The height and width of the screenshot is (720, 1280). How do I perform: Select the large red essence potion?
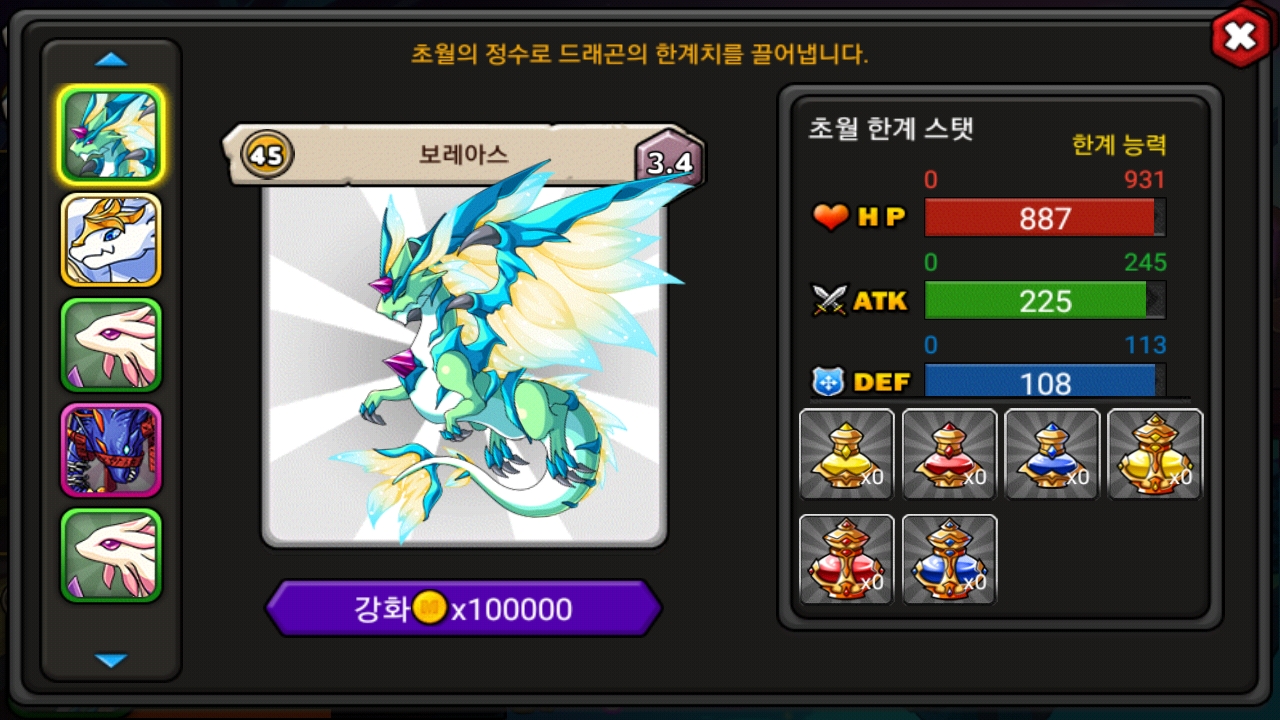click(x=847, y=559)
